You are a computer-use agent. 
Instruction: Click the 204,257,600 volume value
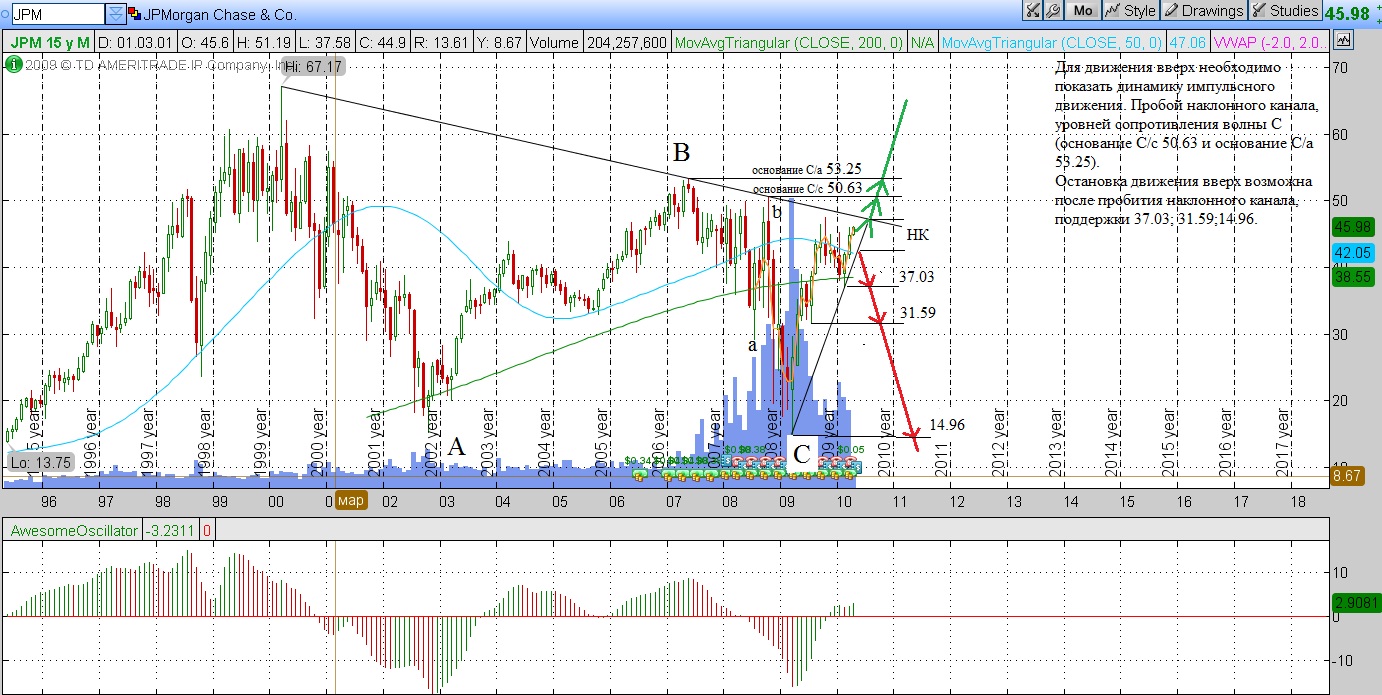[x=626, y=42]
